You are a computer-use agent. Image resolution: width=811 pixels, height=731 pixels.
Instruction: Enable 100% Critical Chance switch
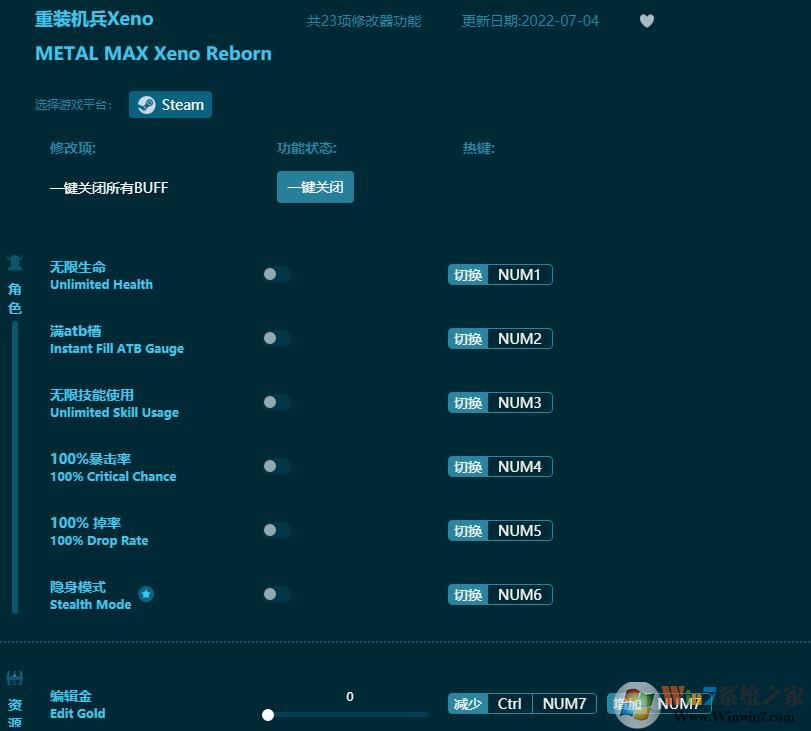(x=277, y=466)
